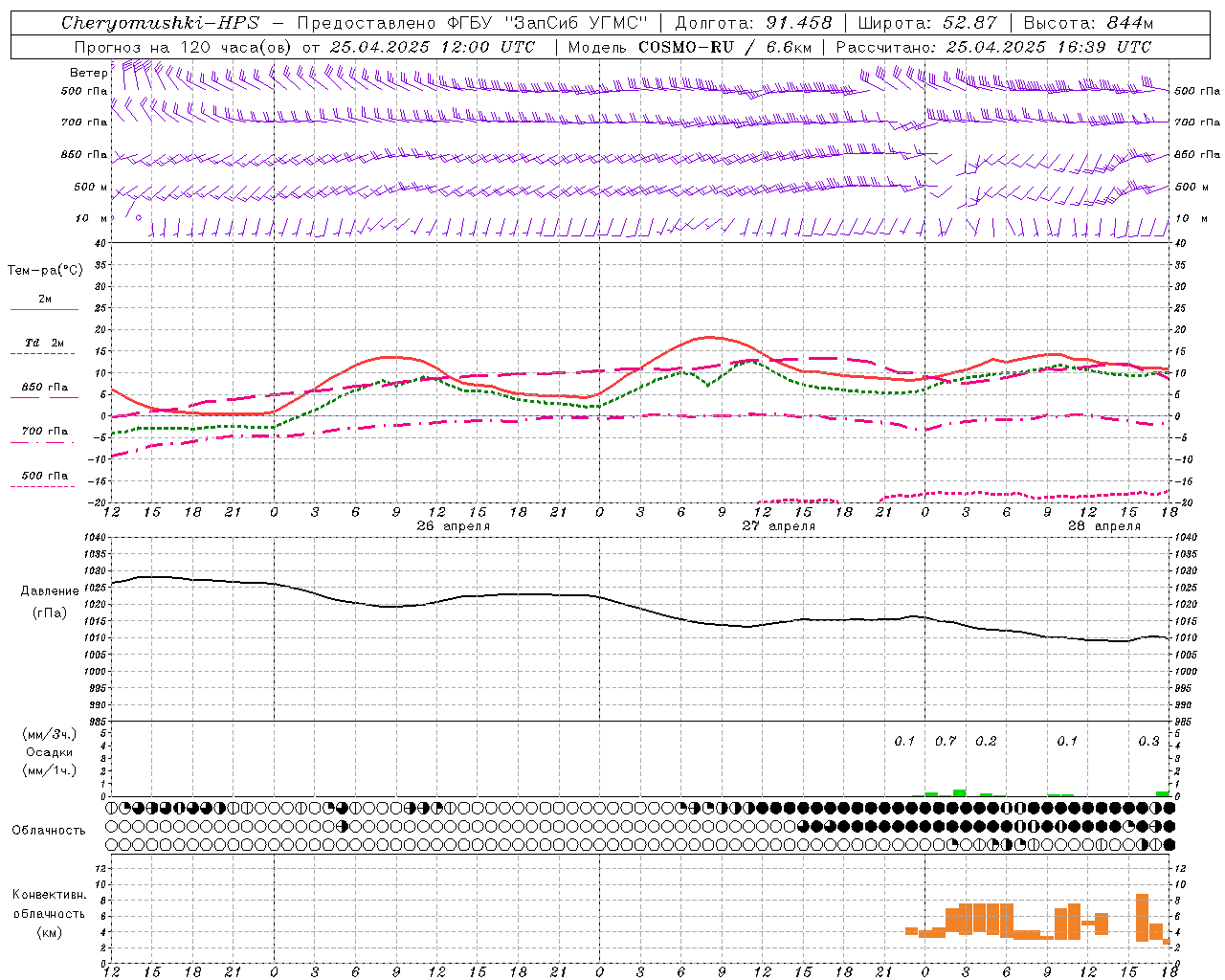
Task: Click the Конвективн. convective cloud label
Action: coord(49,895)
